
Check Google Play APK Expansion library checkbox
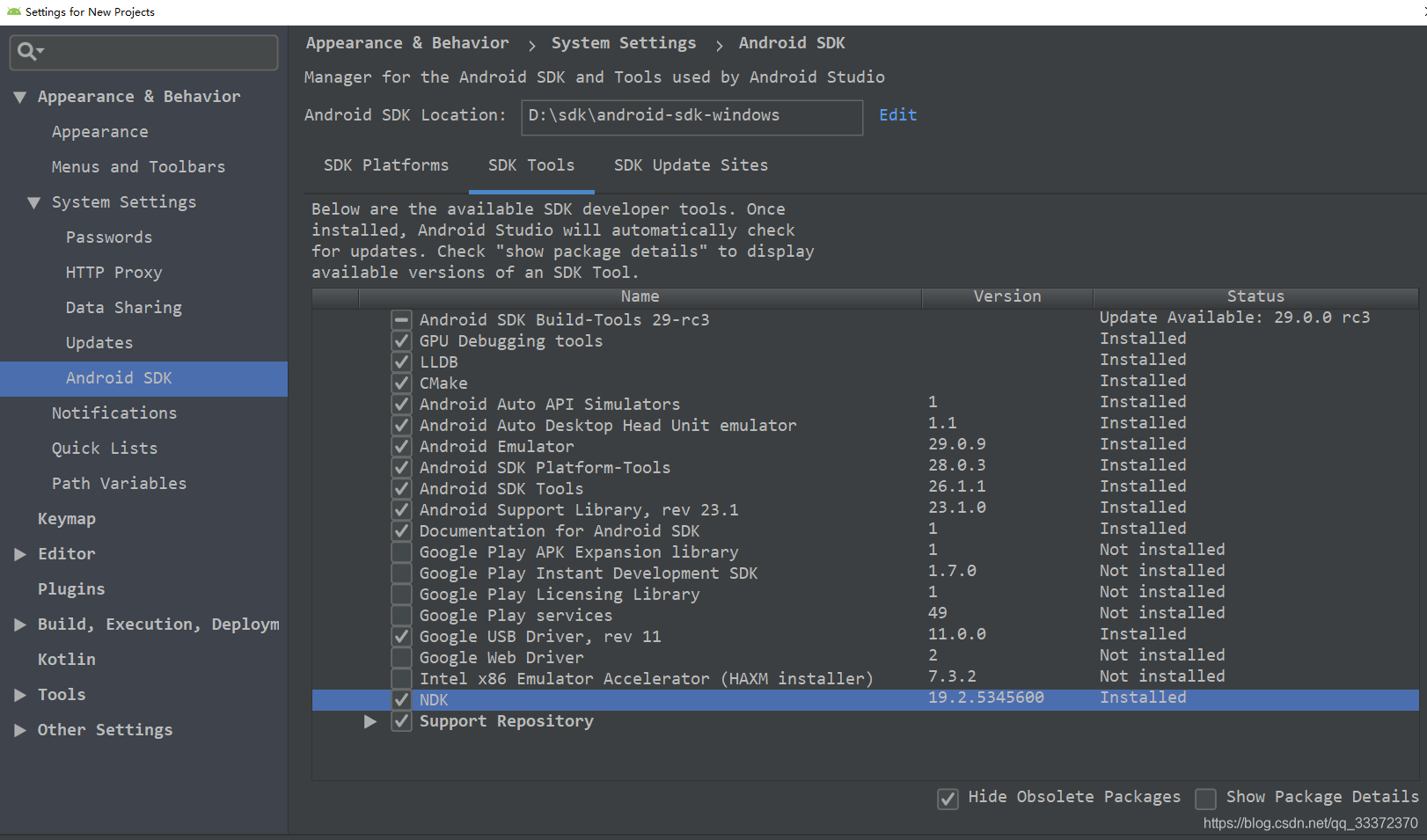point(401,551)
